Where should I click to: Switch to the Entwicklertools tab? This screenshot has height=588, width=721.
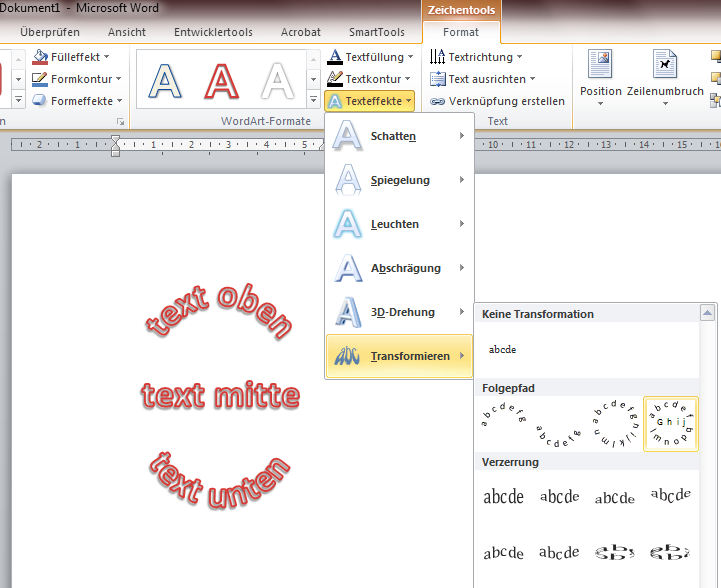pyautogui.click(x=213, y=32)
